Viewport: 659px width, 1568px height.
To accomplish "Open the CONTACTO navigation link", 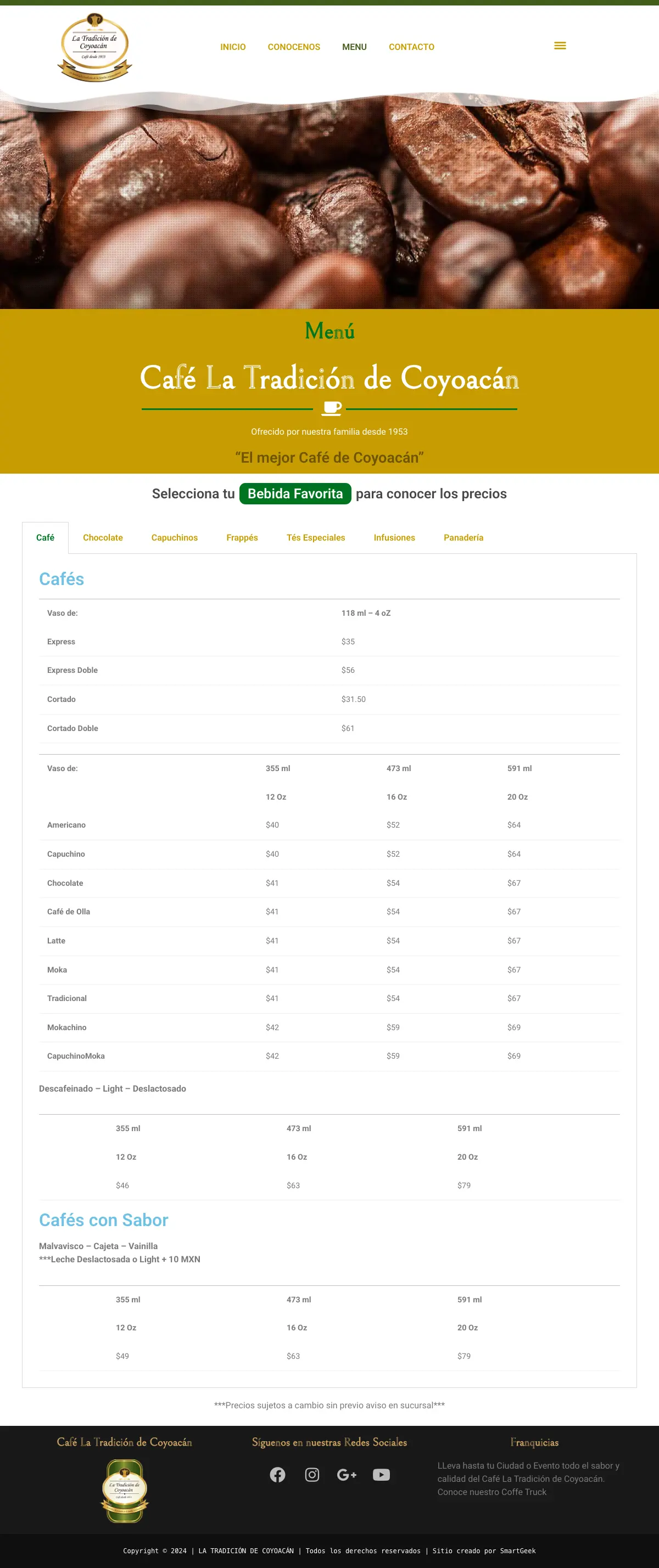I will [412, 47].
